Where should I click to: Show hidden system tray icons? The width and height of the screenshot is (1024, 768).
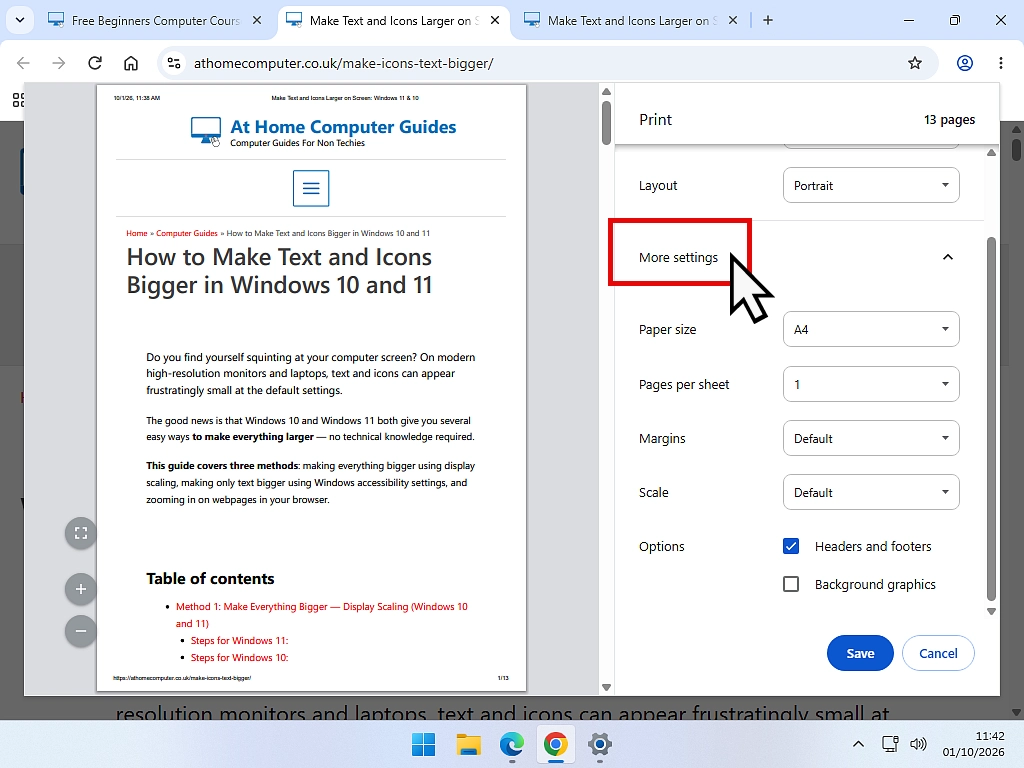[x=858, y=744]
